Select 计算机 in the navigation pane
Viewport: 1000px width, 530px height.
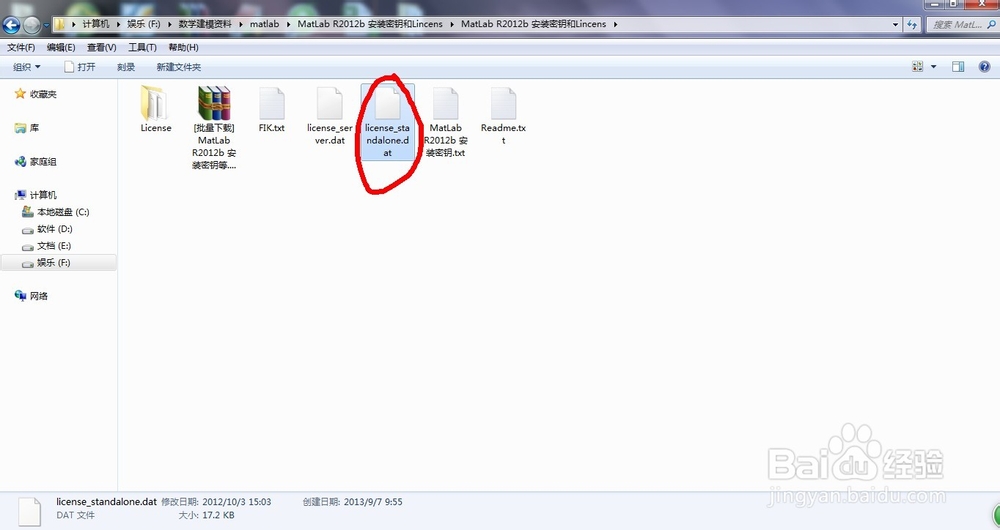[43, 195]
